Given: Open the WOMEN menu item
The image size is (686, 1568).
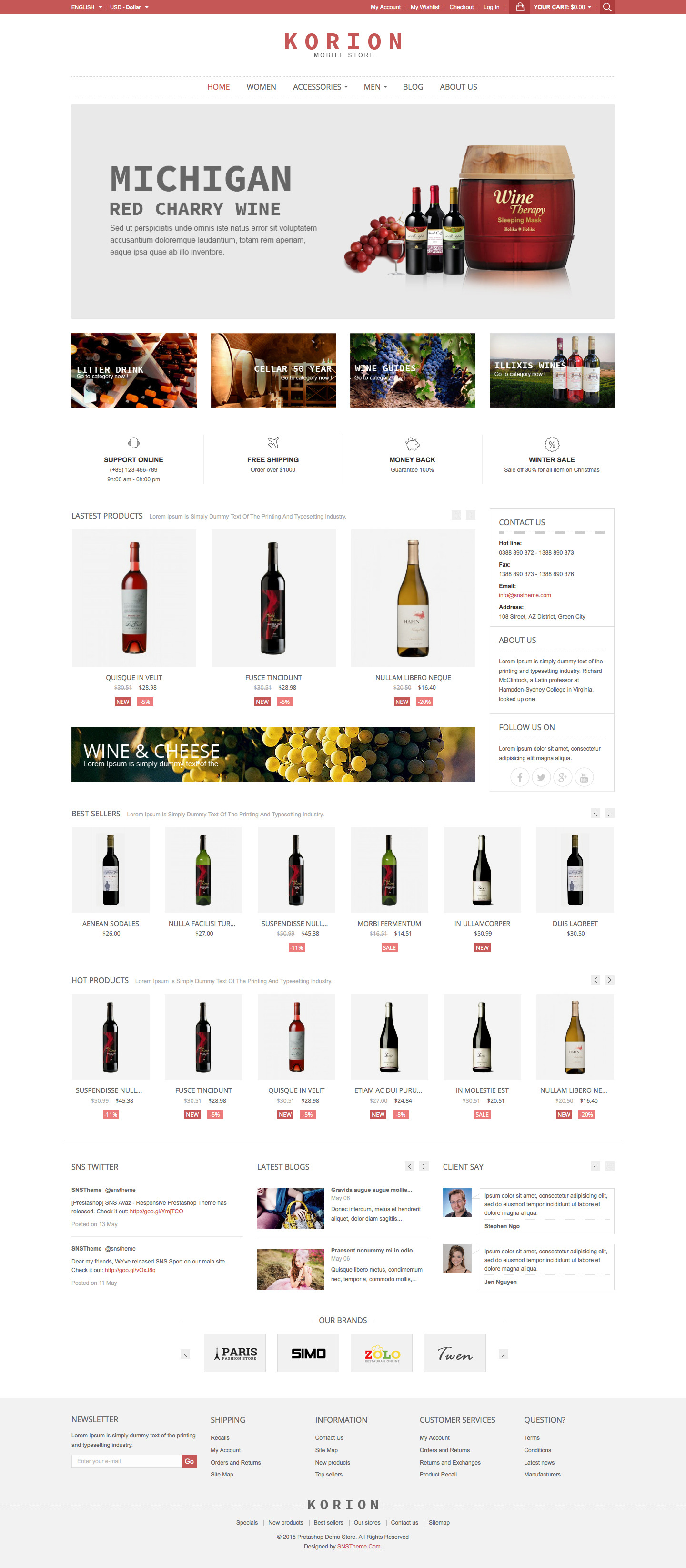Looking at the screenshot, I should (261, 87).
